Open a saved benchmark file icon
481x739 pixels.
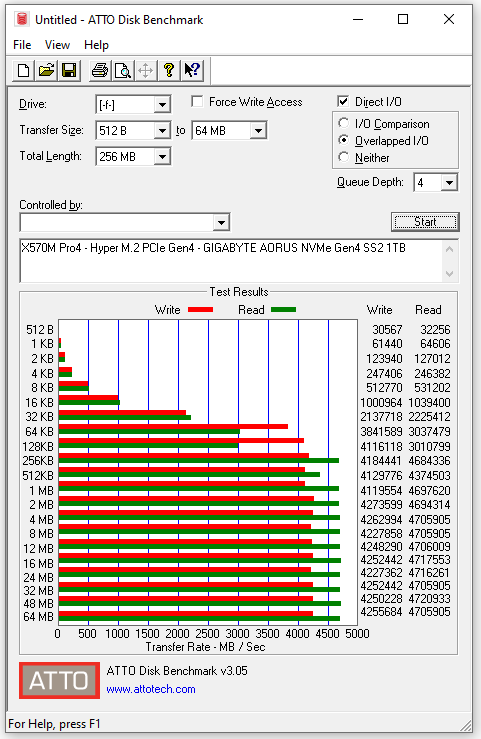click(46, 71)
